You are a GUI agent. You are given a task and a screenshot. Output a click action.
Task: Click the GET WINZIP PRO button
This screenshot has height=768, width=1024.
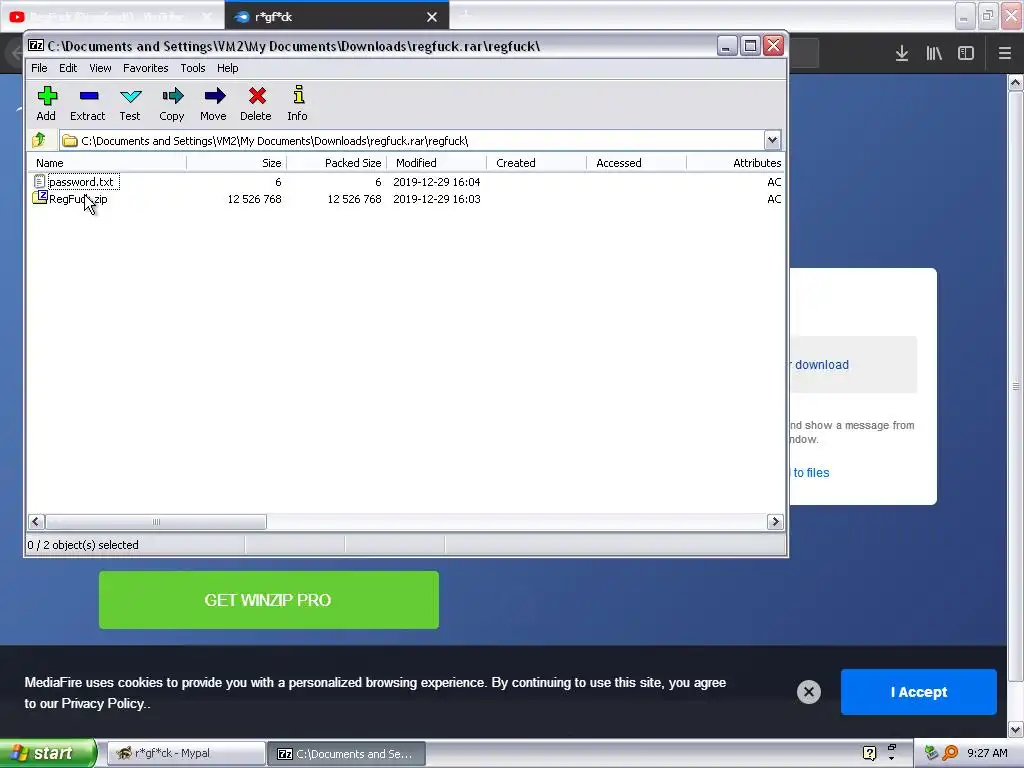[268, 600]
